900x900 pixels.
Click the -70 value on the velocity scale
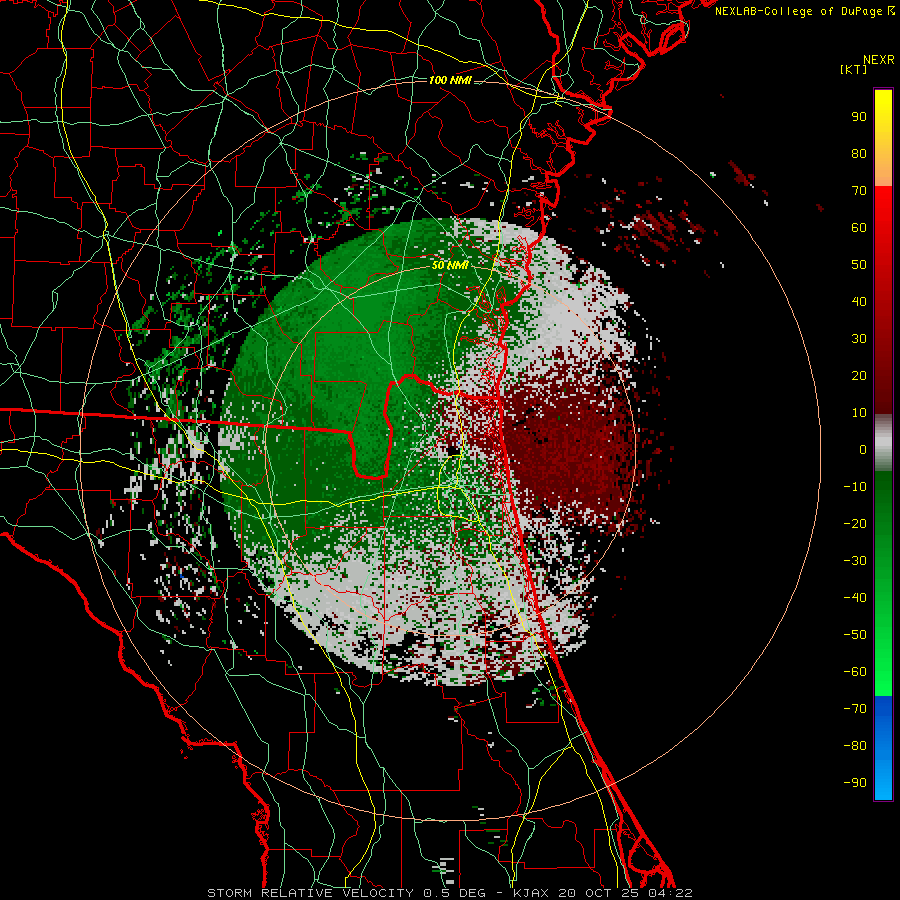coord(855,709)
